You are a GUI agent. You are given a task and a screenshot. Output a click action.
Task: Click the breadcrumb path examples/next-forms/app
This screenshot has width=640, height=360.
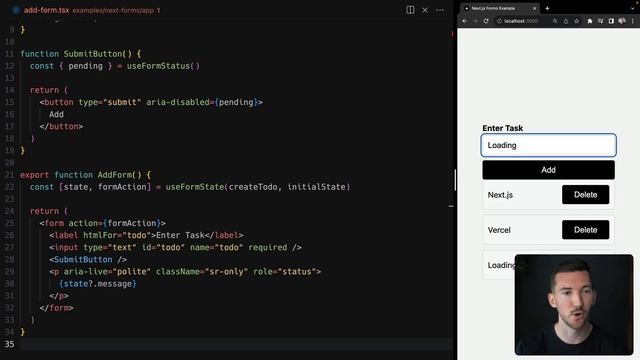click(113, 11)
